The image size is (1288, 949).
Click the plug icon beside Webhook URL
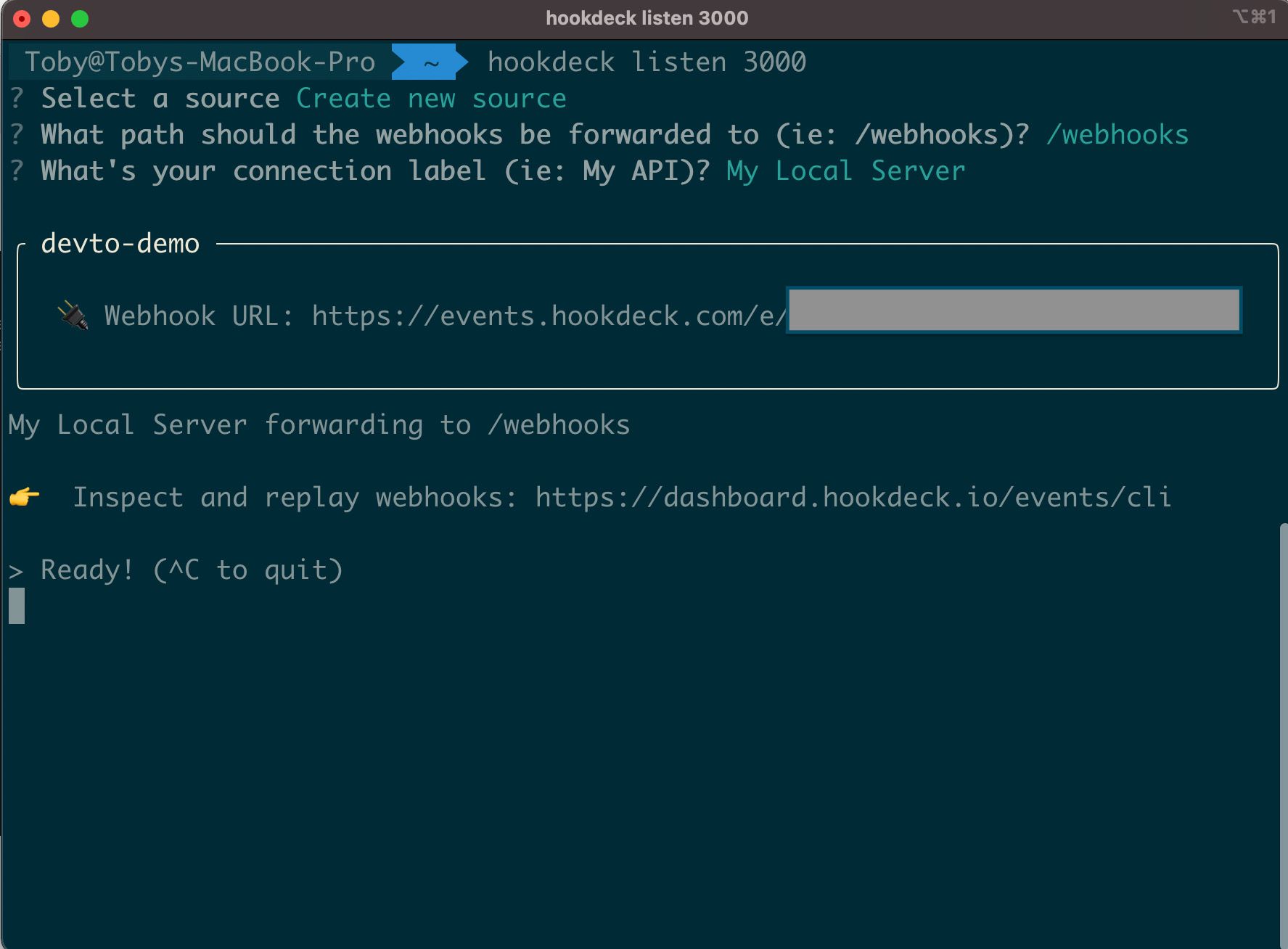pos(73,313)
